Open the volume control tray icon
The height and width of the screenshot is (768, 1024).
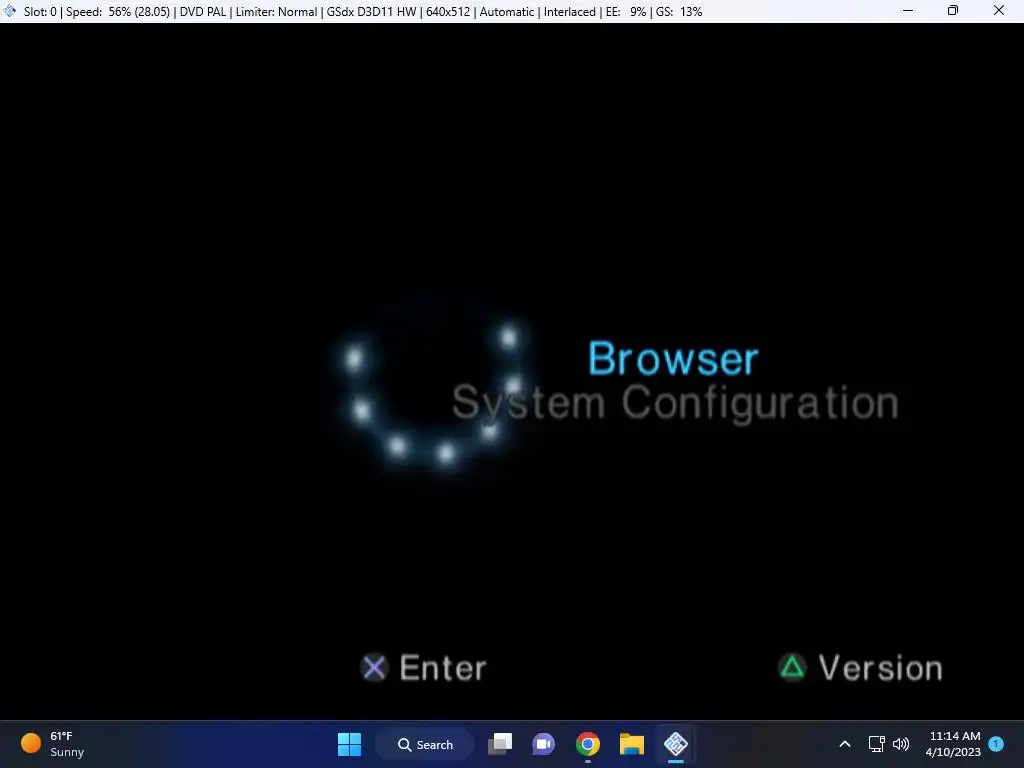(901, 744)
